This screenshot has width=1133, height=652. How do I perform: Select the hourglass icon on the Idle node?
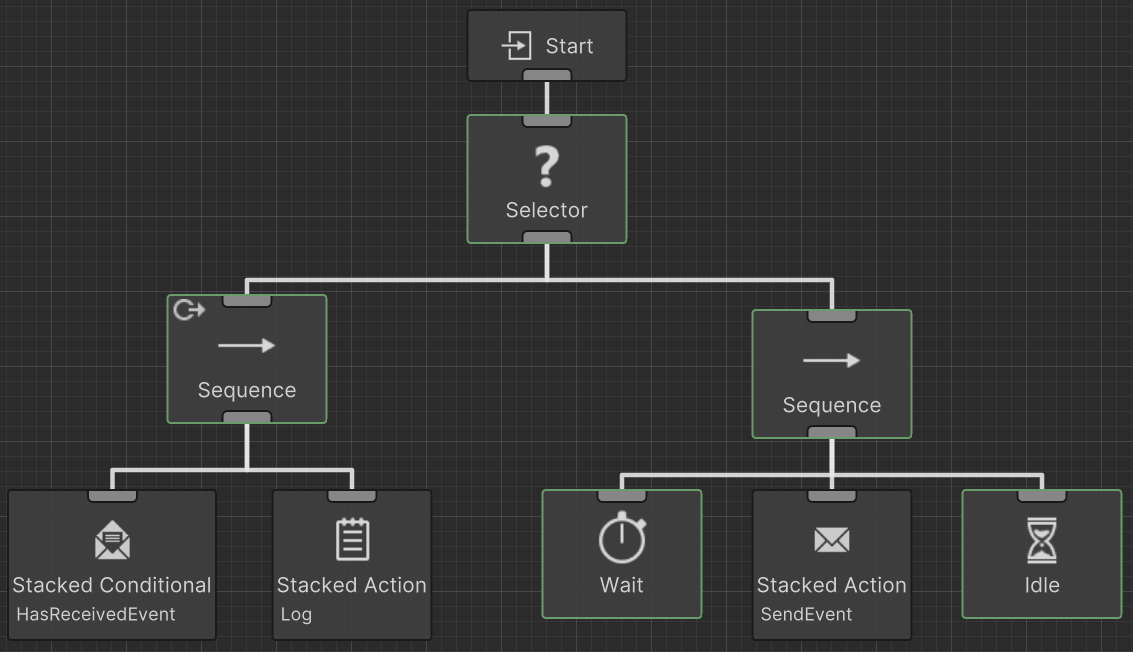click(1041, 540)
